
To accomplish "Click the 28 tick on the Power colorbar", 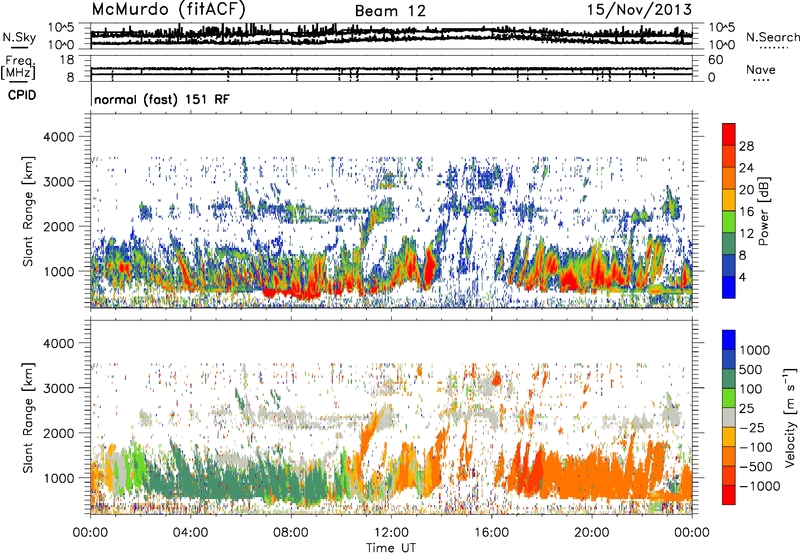I will pyautogui.click(x=746, y=146).
